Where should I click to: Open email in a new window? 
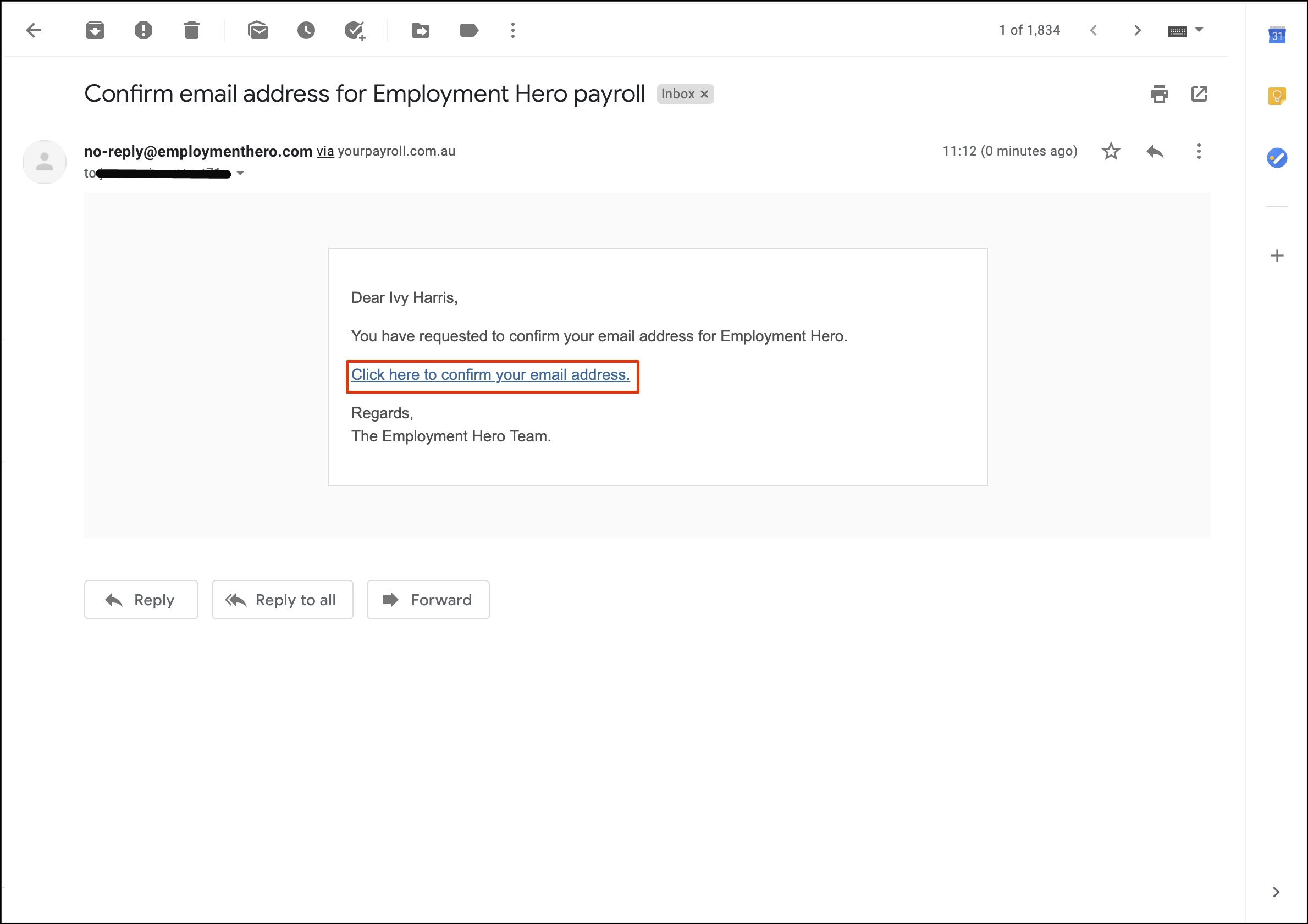[1199, 94]
